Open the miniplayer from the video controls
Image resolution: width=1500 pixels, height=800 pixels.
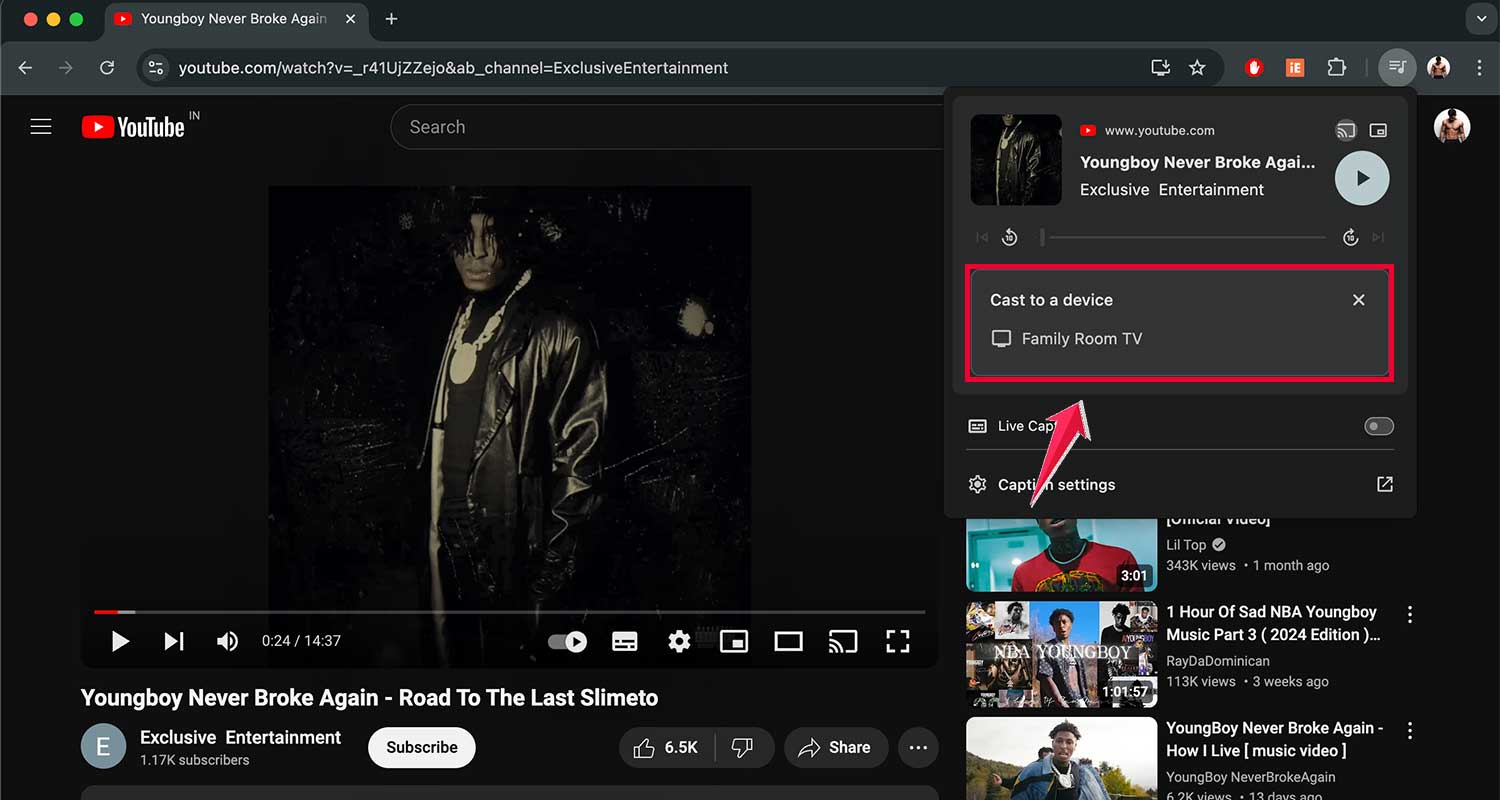pyautogui.click(x=734, y=641)
